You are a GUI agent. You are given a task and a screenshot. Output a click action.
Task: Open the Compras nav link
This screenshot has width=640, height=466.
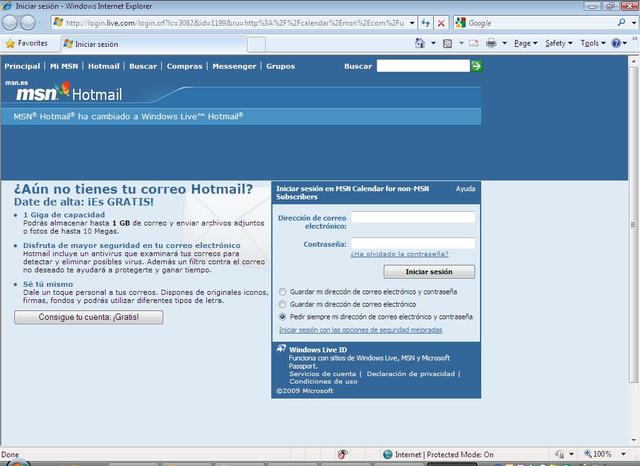[x=184, y=66]
